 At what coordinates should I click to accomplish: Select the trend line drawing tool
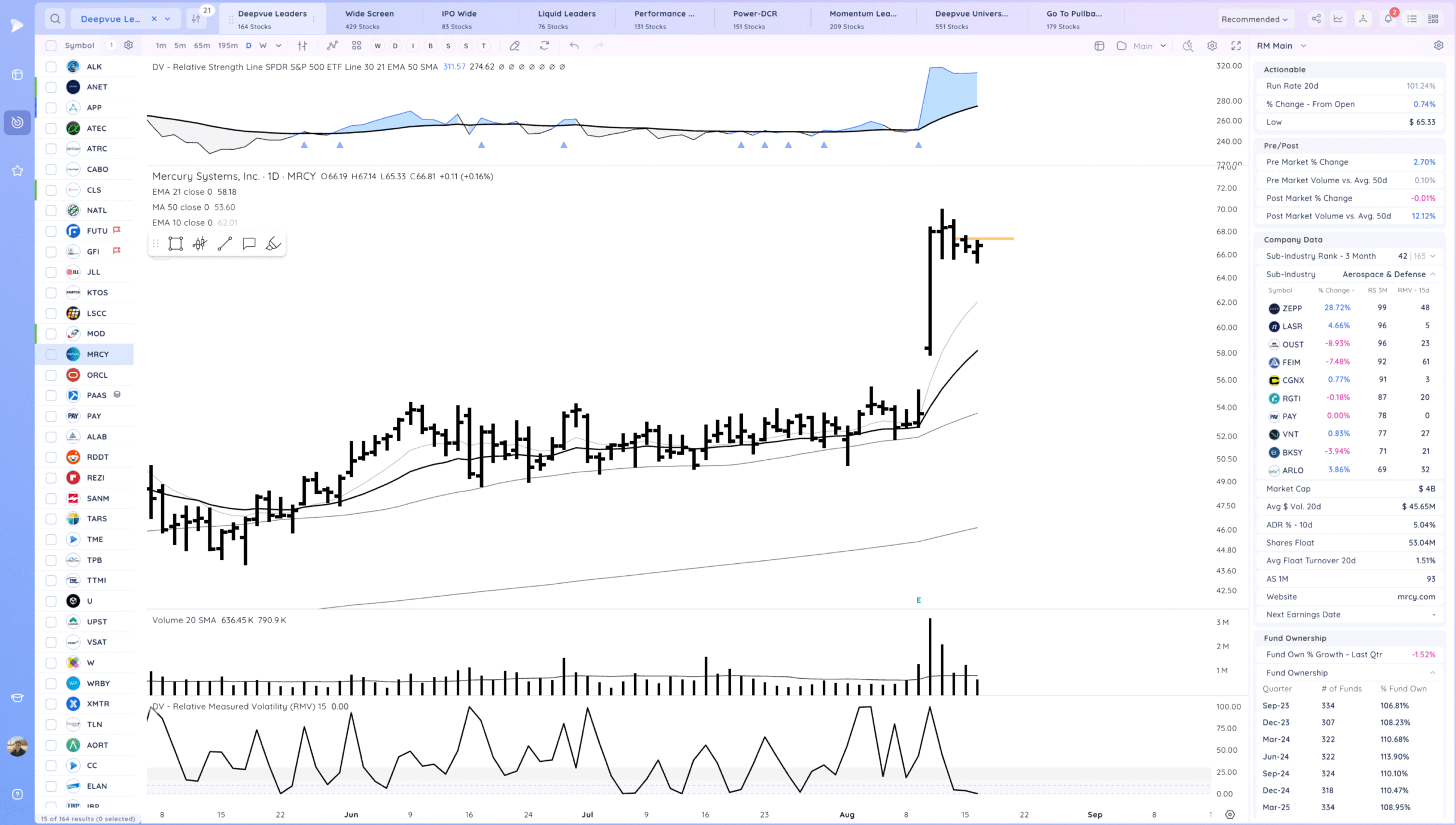[x=225, y=244]
